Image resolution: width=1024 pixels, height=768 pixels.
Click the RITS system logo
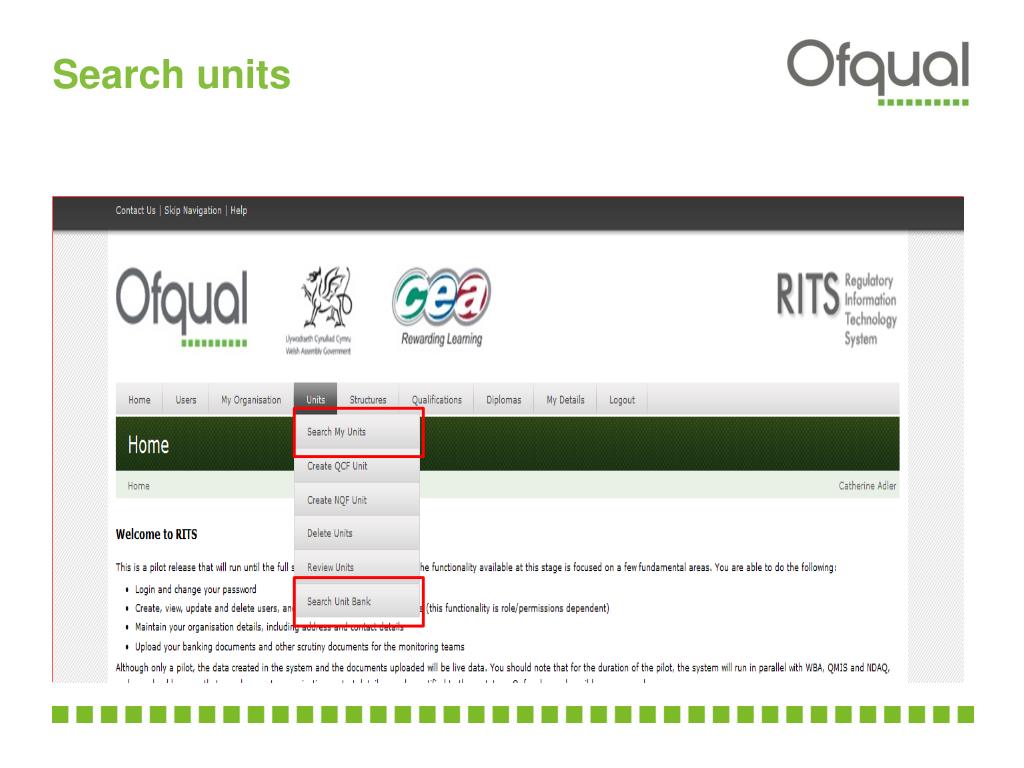836,309
